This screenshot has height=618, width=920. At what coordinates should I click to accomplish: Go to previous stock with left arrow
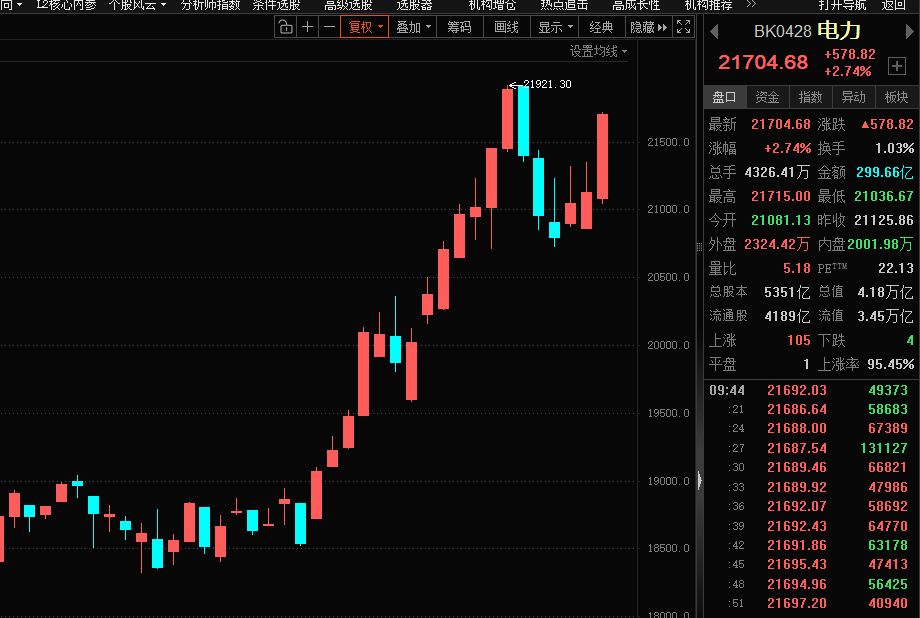(x=714, y=32)
